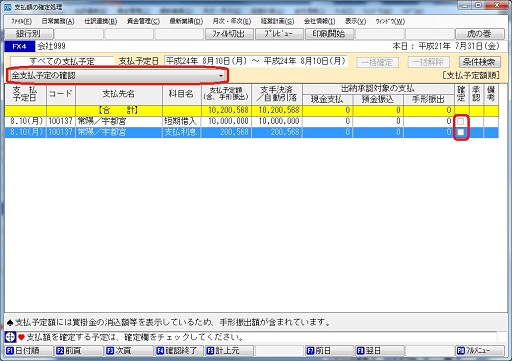This screenshot has width=512, height=361.
Task: Click 常陽/宇都宮 payee in 支払利息 row
Action: [x=119, y=132]
